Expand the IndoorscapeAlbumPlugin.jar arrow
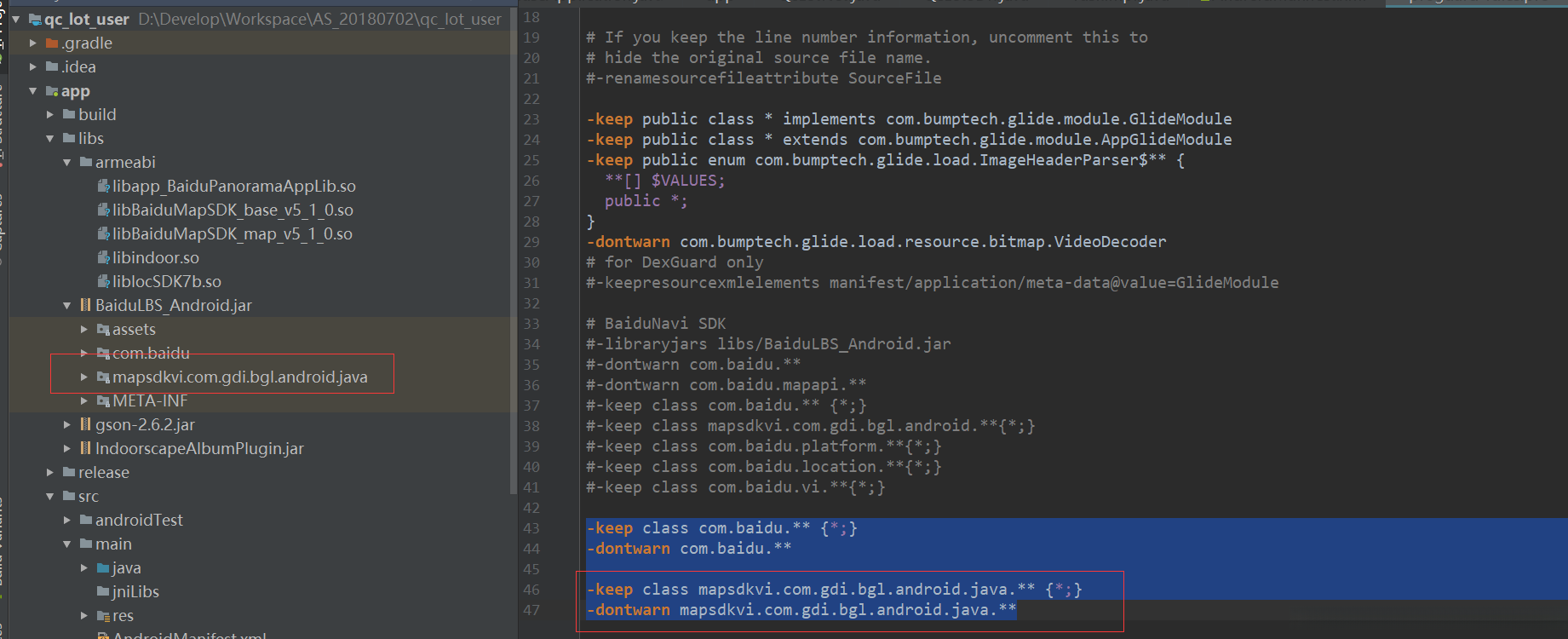This screenshot has width=1568, height=639. coord(67,448)
